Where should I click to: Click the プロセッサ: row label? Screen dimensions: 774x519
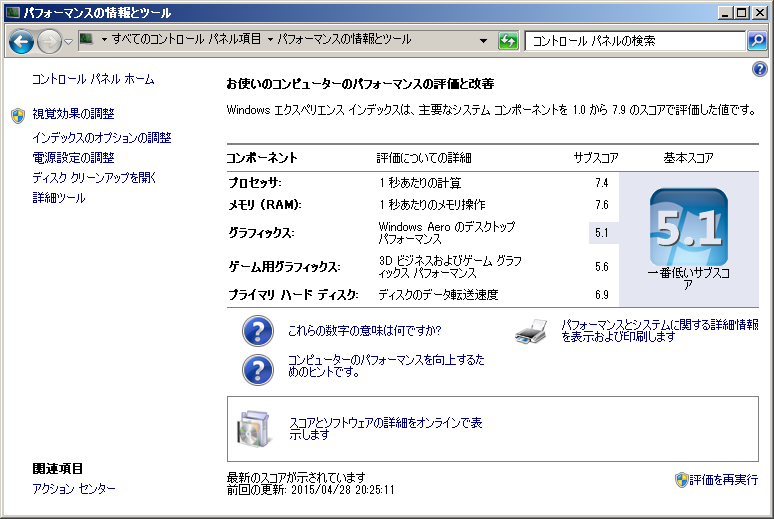(x=255, y=183)
